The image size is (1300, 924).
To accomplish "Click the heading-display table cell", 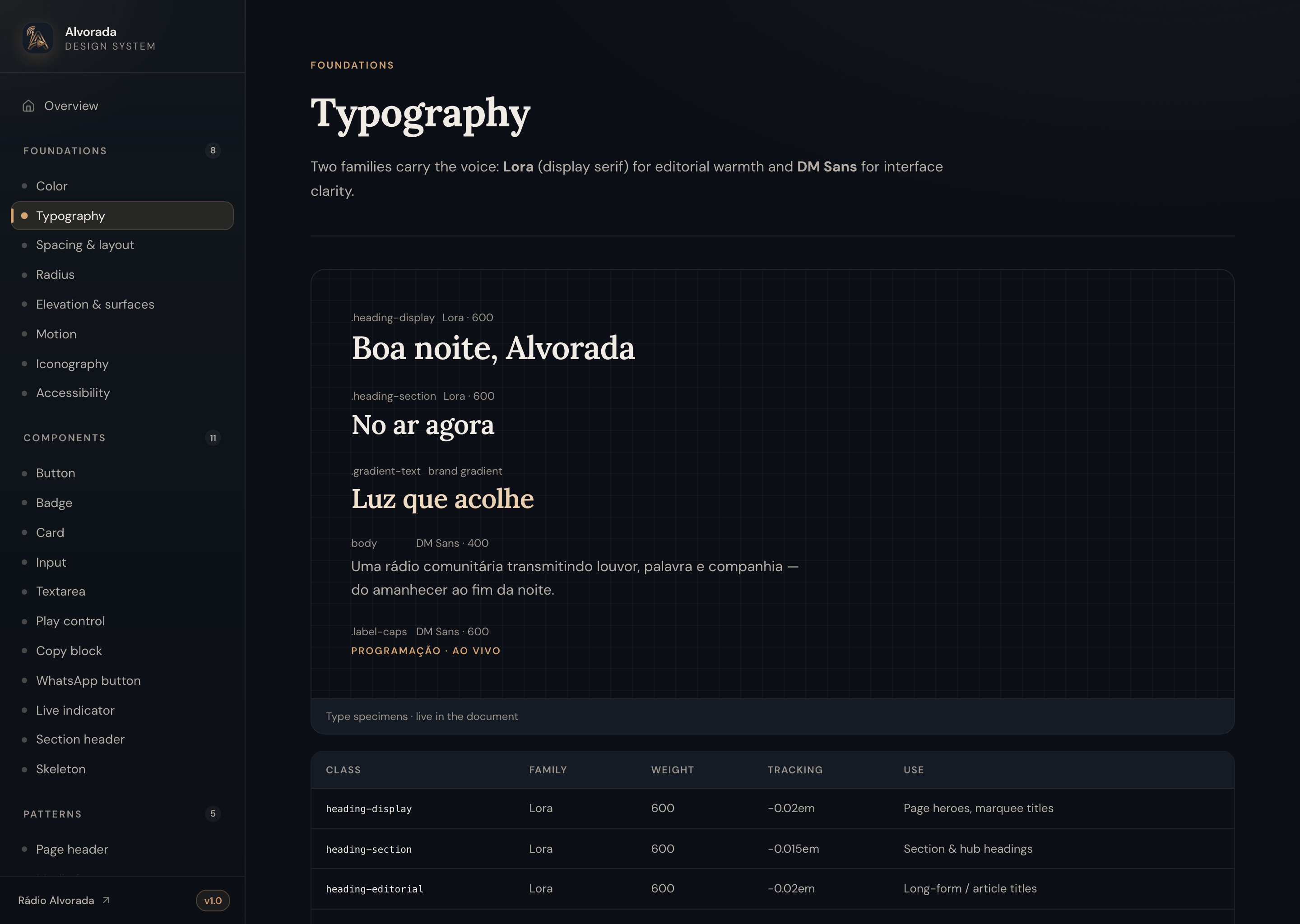I will [x=369, y=808].
